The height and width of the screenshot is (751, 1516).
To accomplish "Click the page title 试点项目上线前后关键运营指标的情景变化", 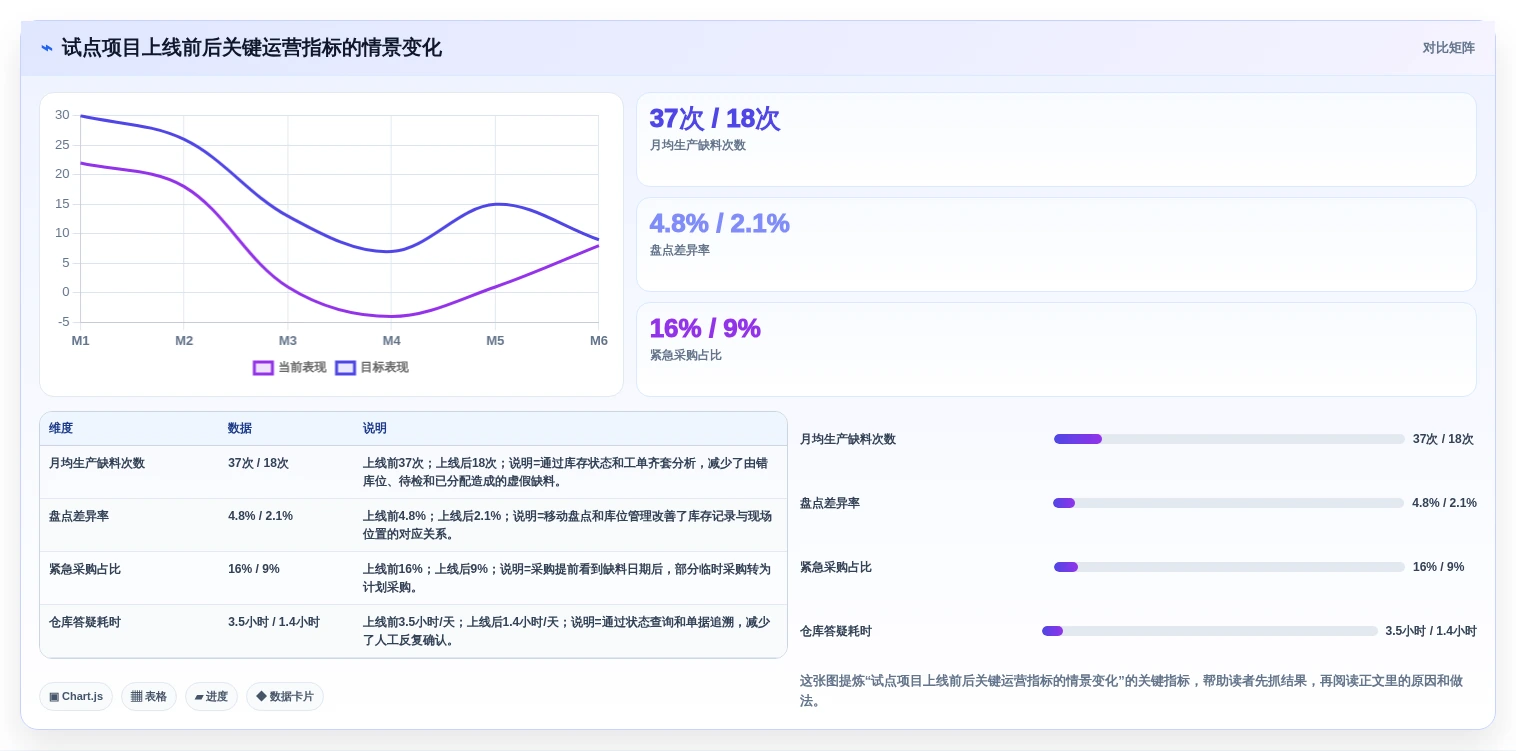I will [251, 48].
